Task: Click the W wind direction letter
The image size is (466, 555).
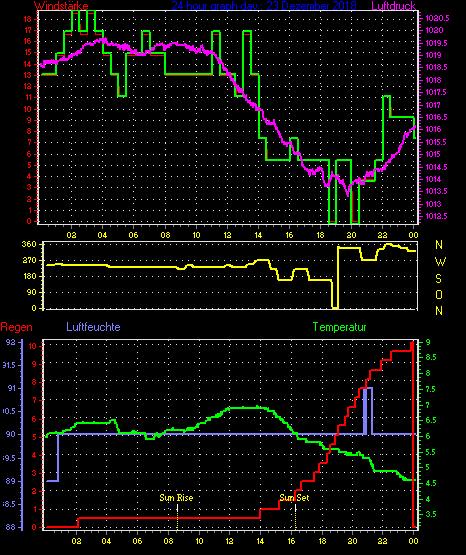Action: click(x=440, y=262)
